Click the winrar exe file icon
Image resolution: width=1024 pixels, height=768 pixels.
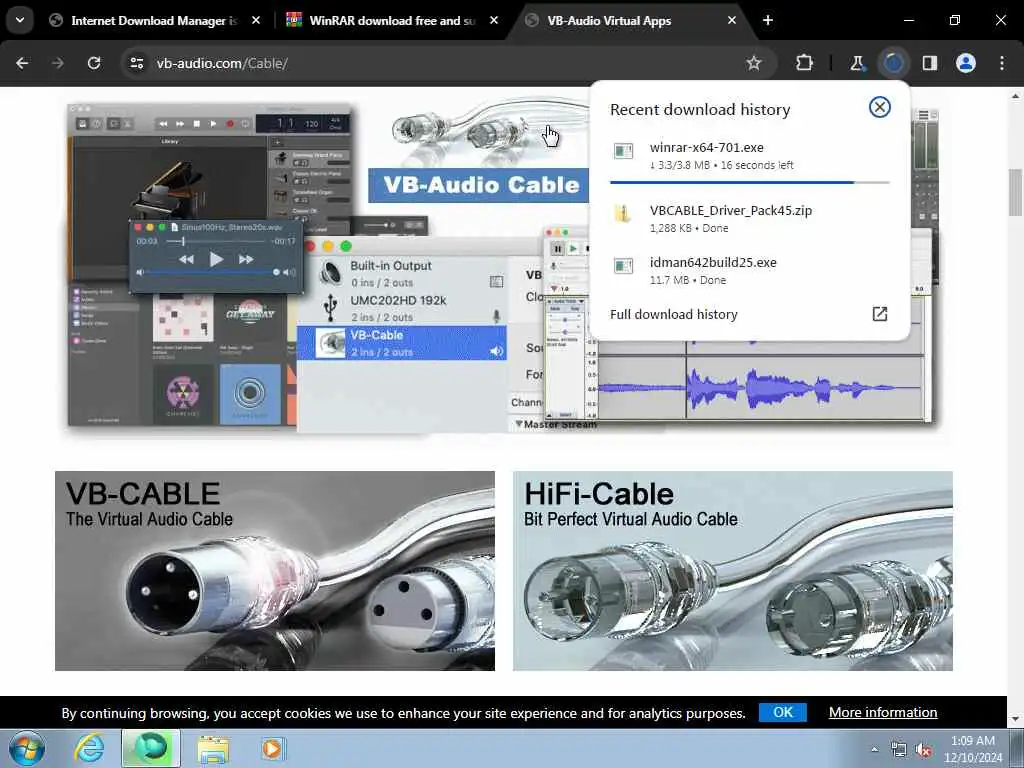point(623,152)
